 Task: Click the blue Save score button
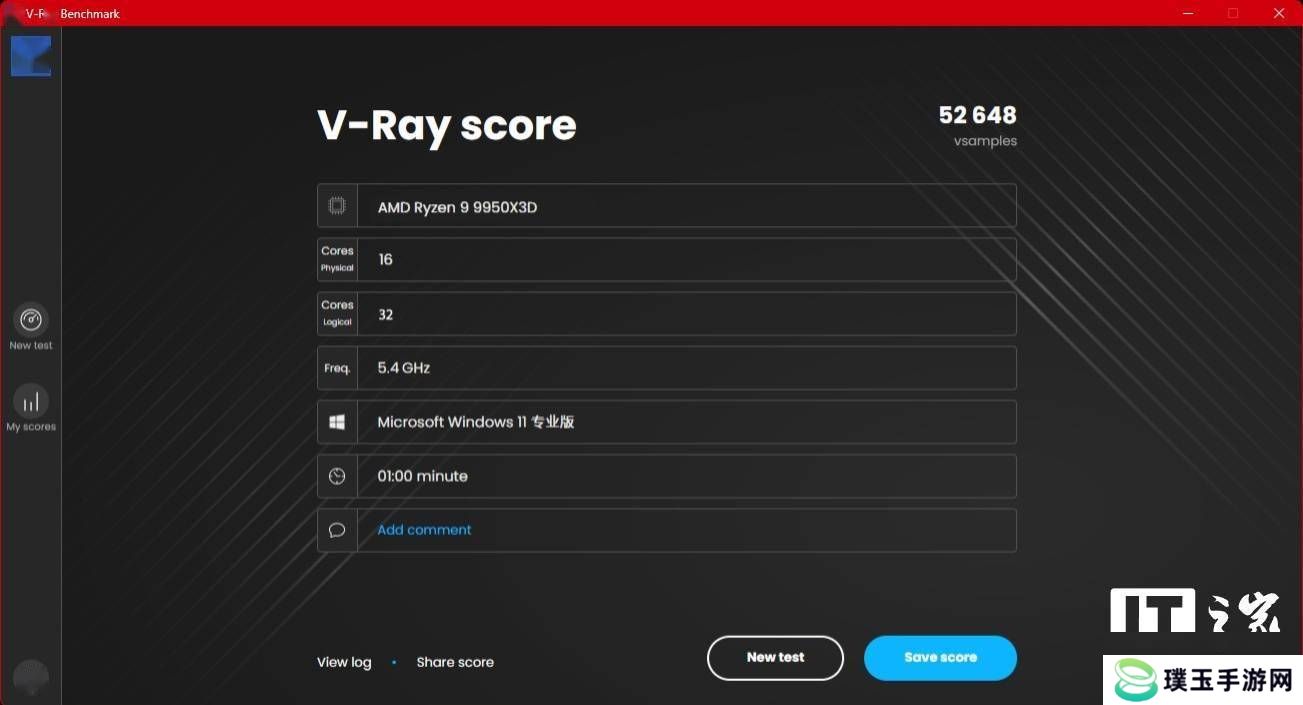(x=940, y=658)
